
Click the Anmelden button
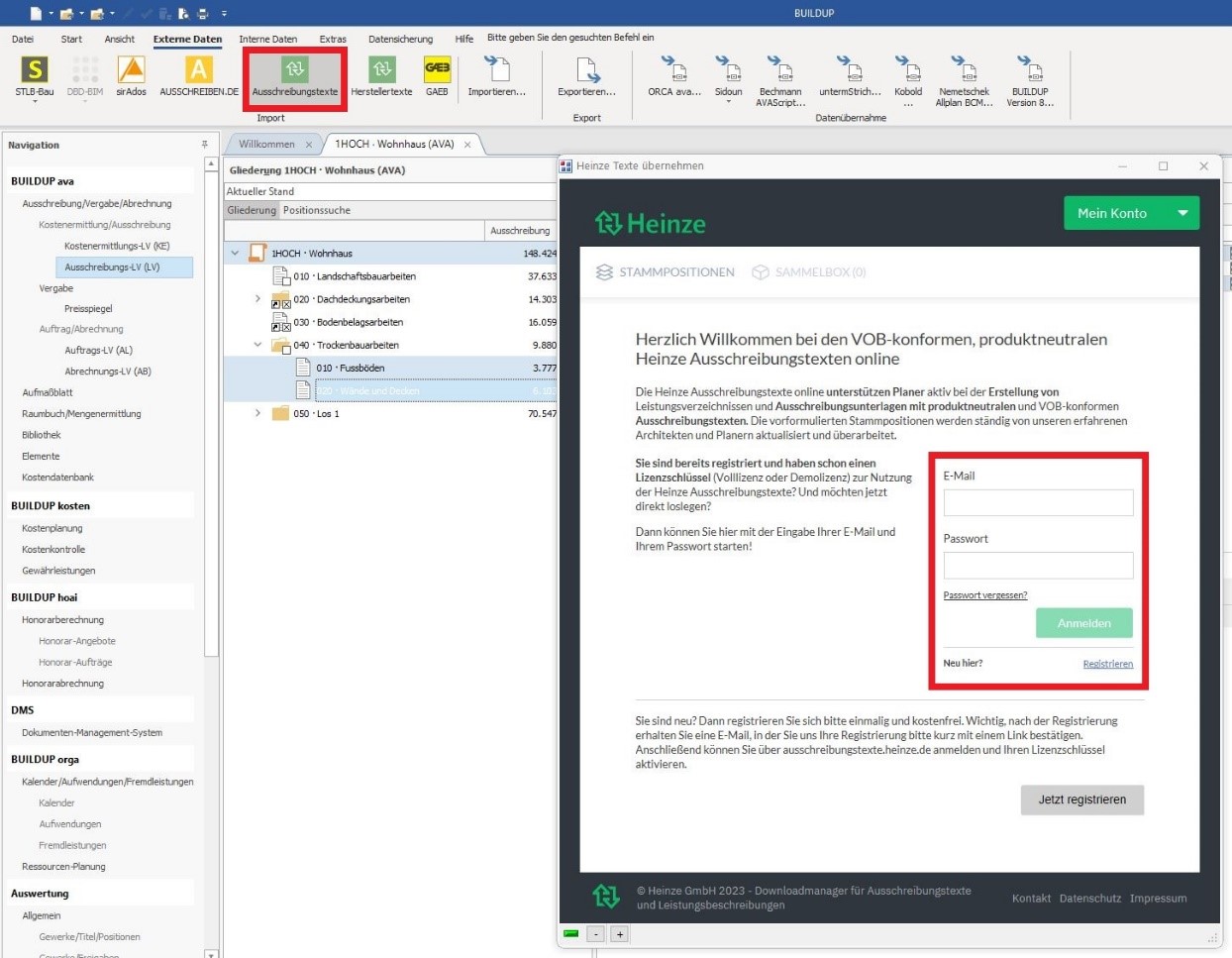[x=1084, y=623]
